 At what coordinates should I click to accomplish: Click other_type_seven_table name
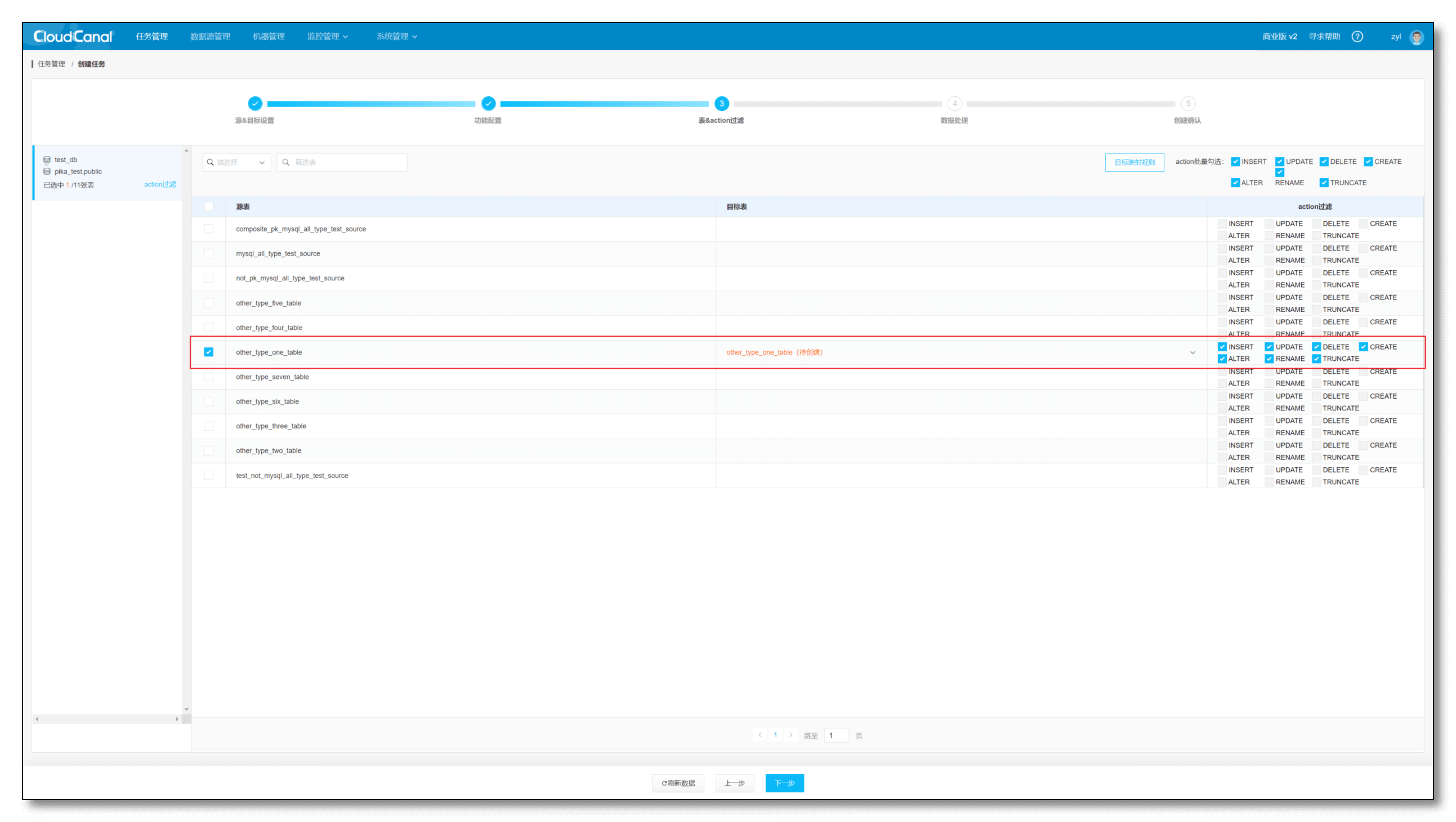[273, 376]
